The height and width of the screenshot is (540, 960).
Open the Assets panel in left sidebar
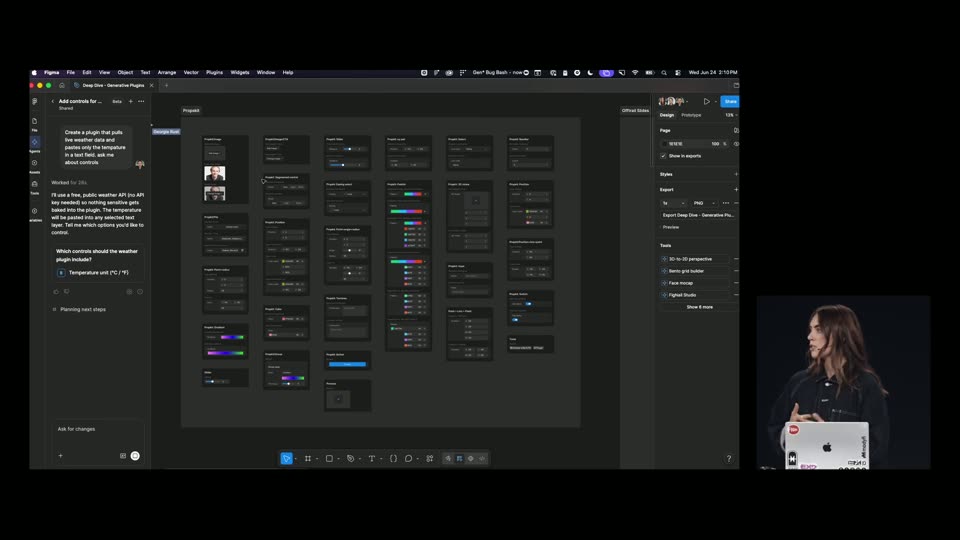click(34, 166)
